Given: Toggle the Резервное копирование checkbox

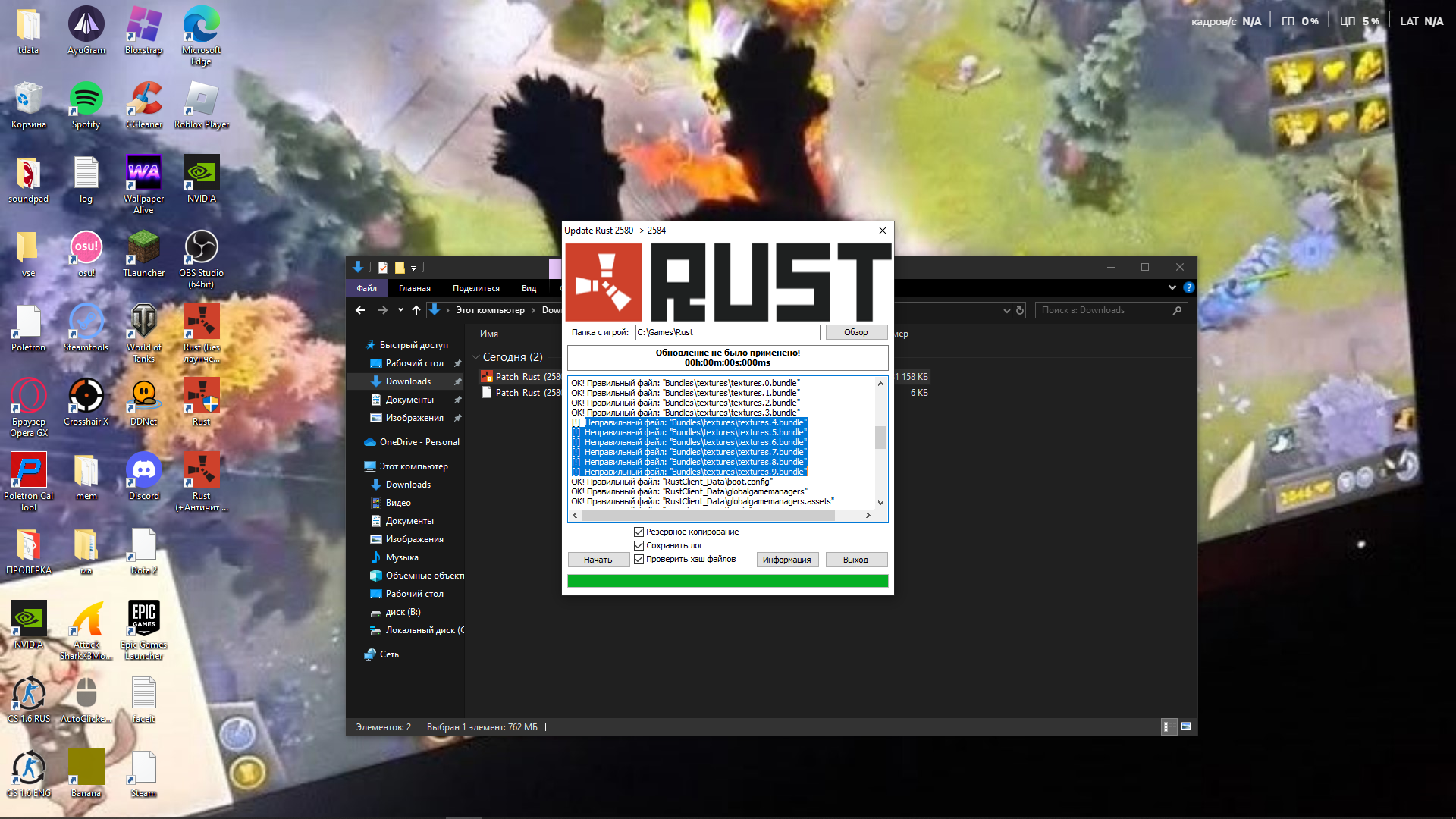Looking at the screenshot, I should point(639,532).
